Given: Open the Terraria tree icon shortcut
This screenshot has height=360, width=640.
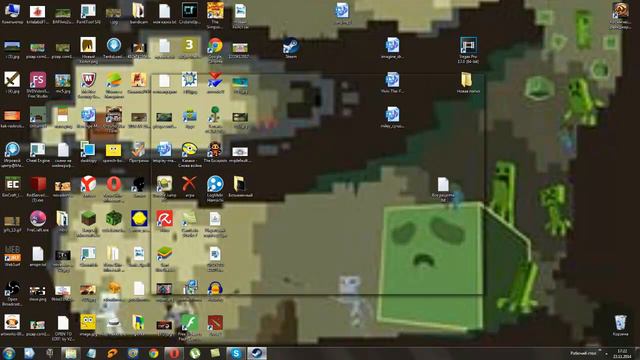Looking at the screenshot, I should click(215, 115).
